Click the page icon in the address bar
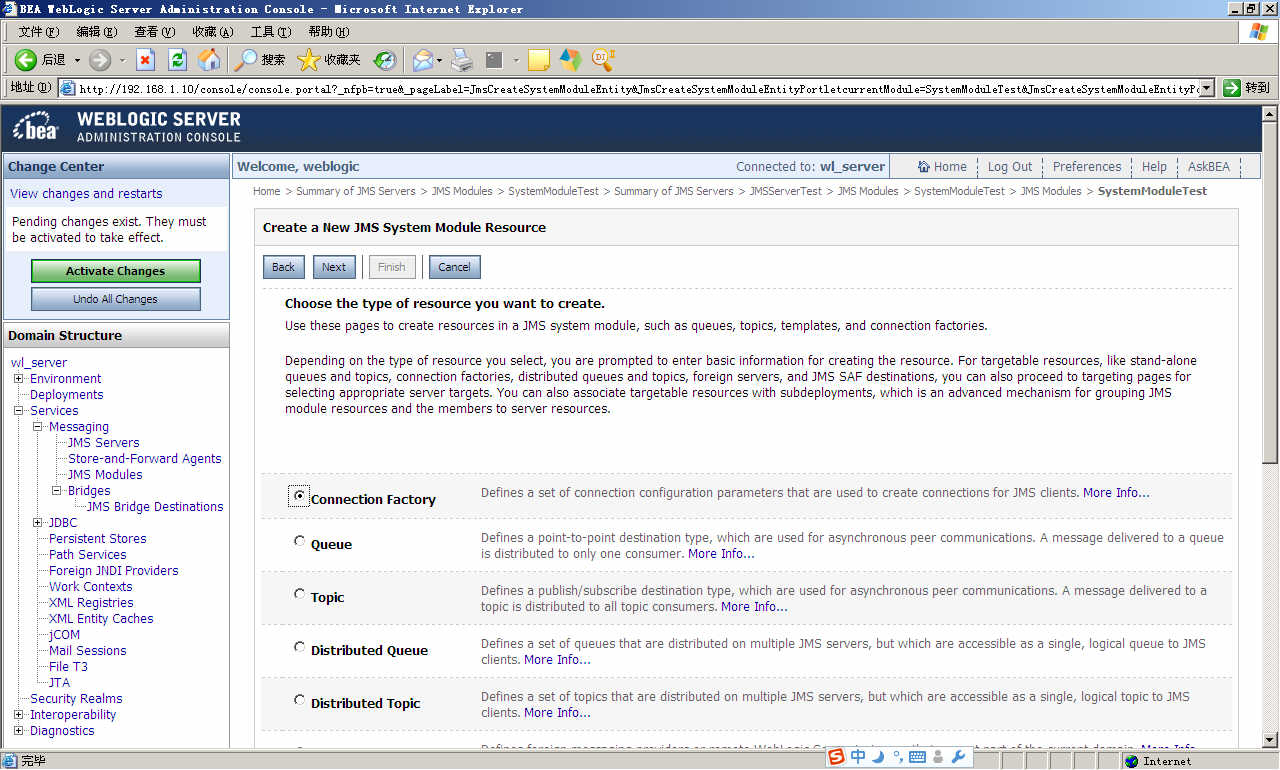The width and height of the screenshot is (1280, 770). point(68,88)
